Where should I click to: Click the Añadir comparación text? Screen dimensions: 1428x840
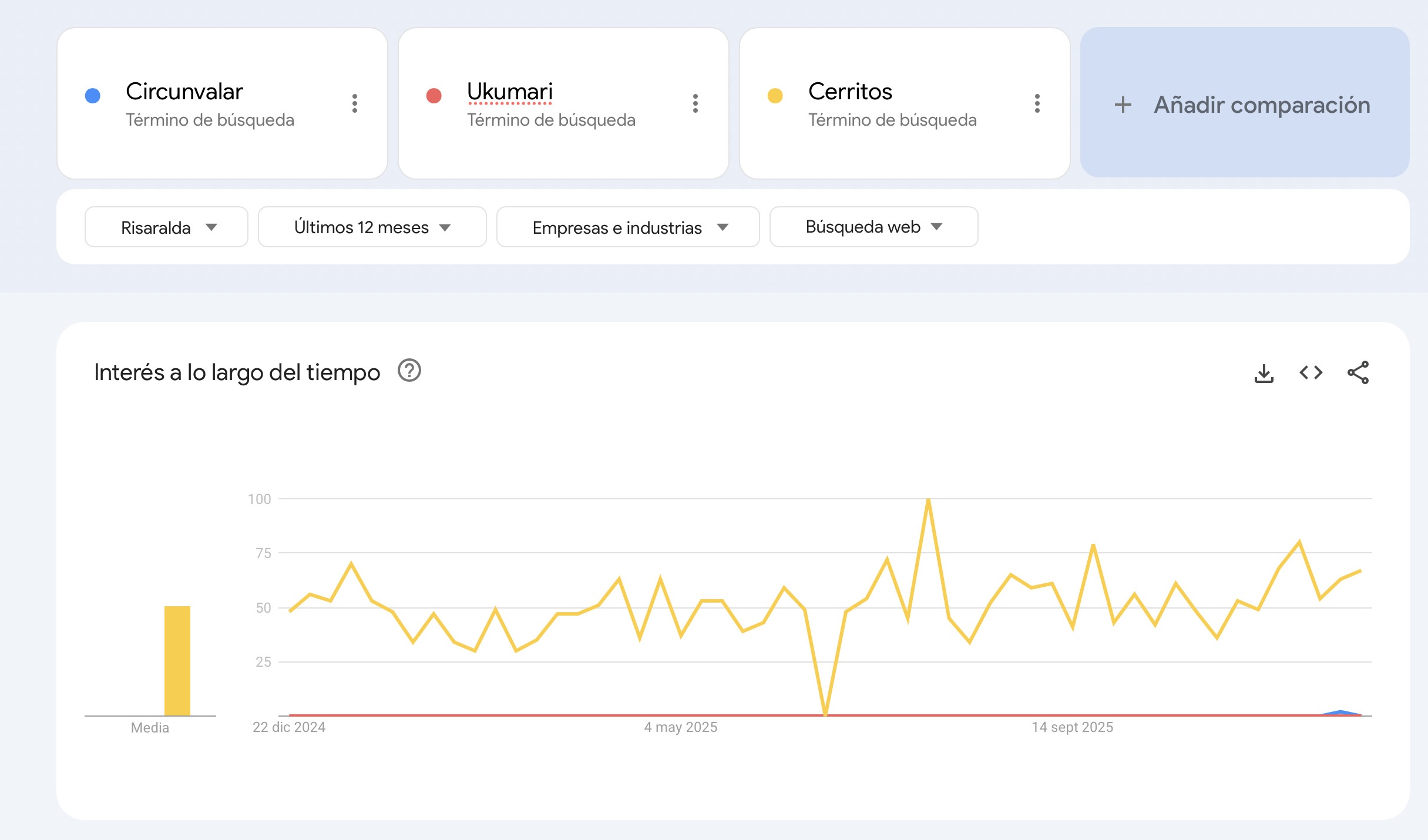point(1262,105)
